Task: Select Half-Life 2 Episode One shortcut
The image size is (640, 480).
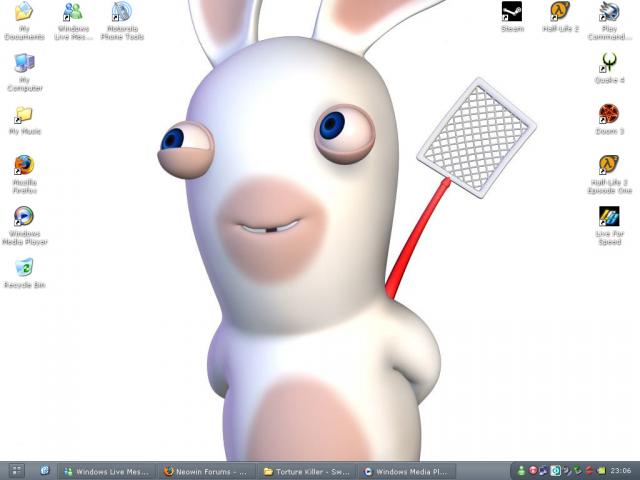Action: [x=609, y=174]
